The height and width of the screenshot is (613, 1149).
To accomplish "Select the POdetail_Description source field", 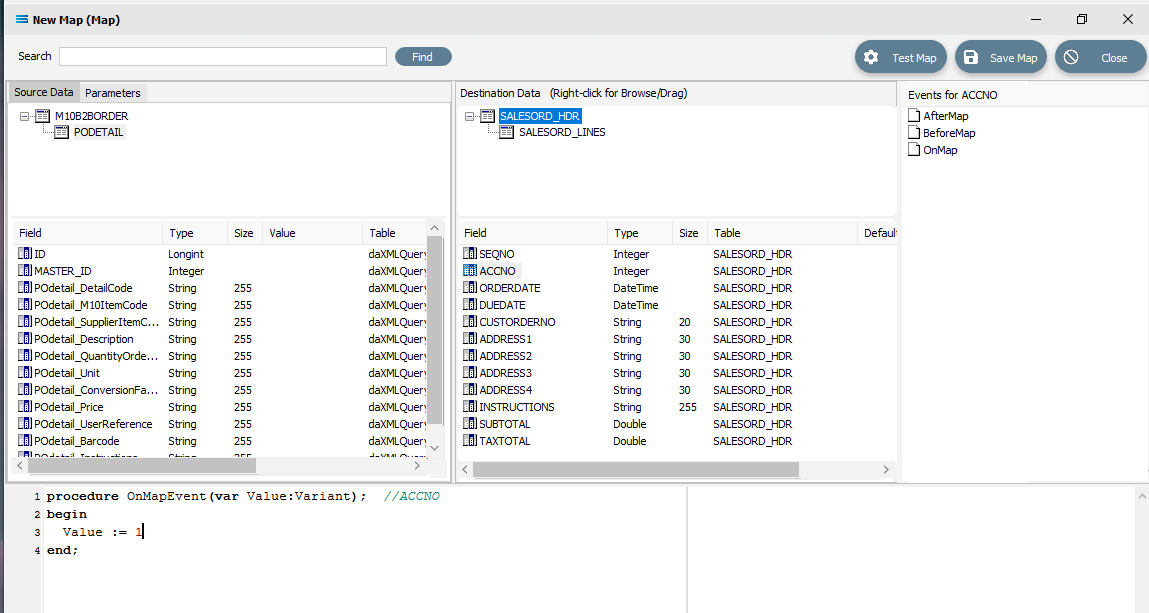I will pyautogui.click(x=84, y=339).
